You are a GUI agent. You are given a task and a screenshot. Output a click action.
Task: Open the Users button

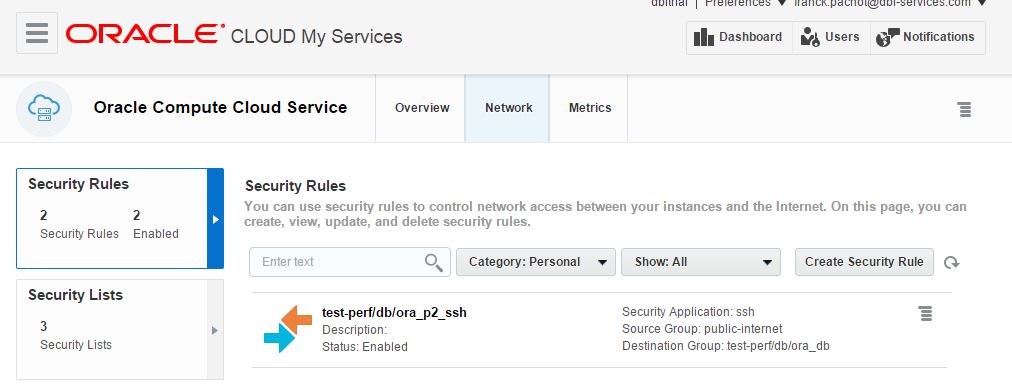831,37
